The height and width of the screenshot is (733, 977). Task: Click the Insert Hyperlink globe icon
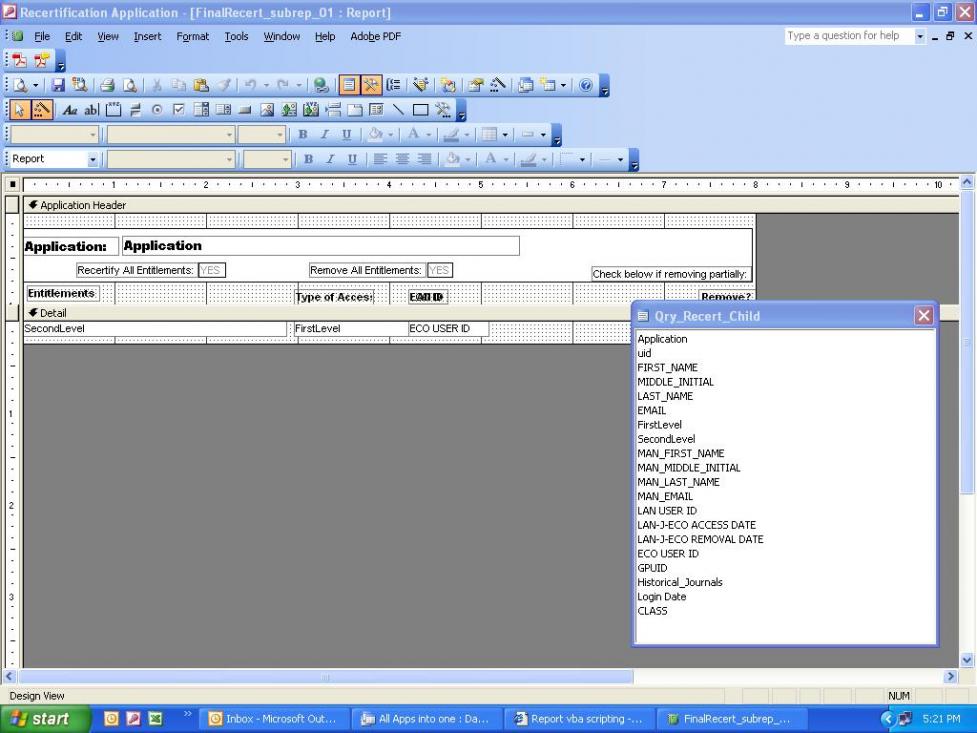click(x=321, y=85)
